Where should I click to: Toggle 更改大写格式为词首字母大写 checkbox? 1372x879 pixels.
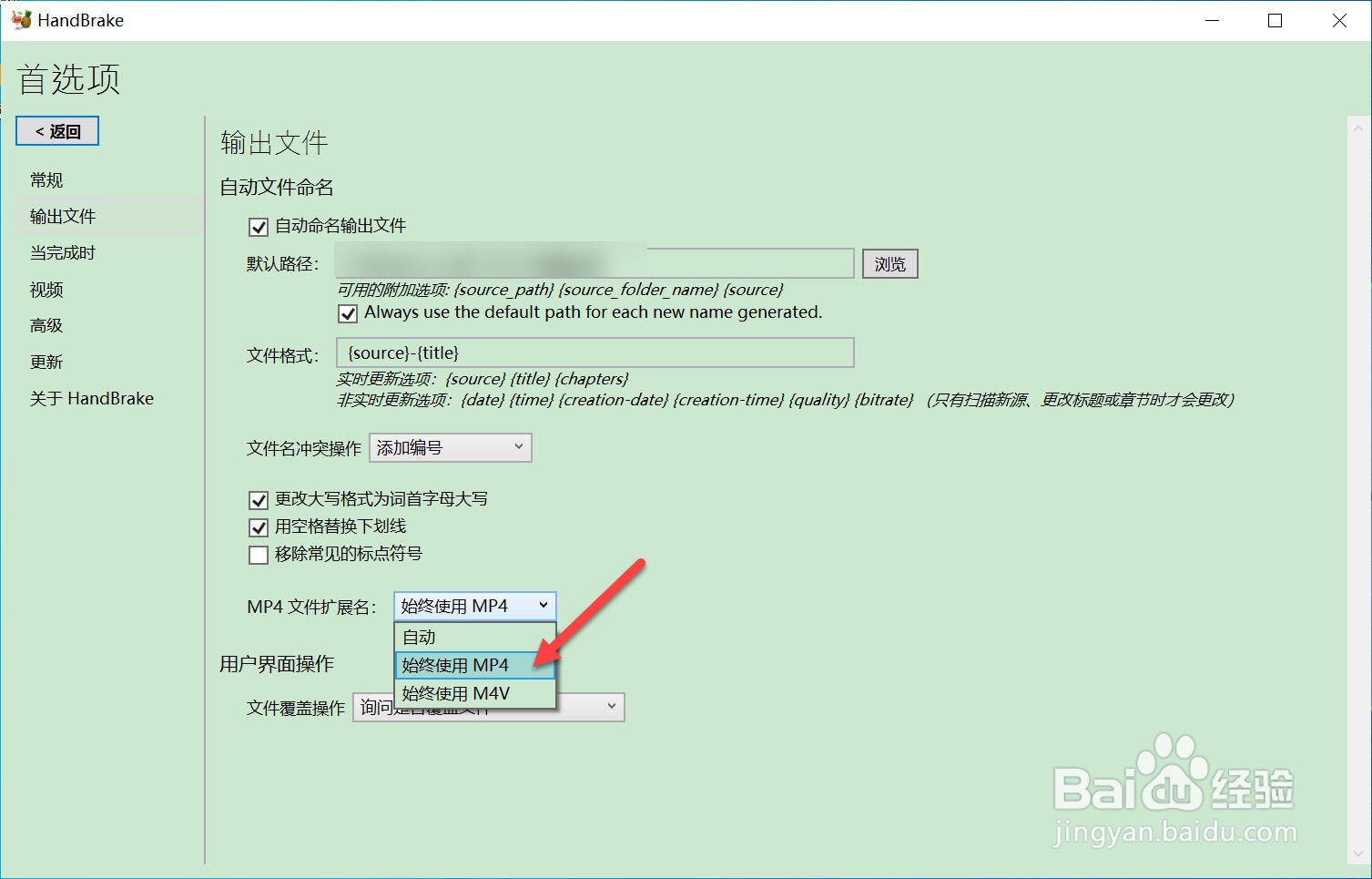259,500
